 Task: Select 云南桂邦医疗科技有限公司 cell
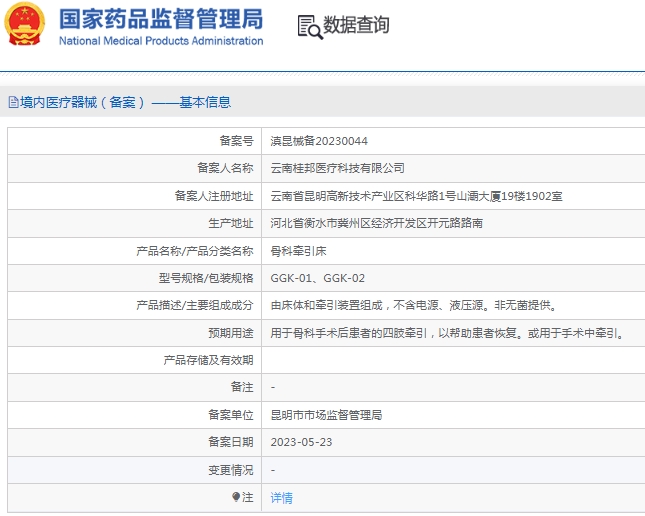tap(337, 168)
